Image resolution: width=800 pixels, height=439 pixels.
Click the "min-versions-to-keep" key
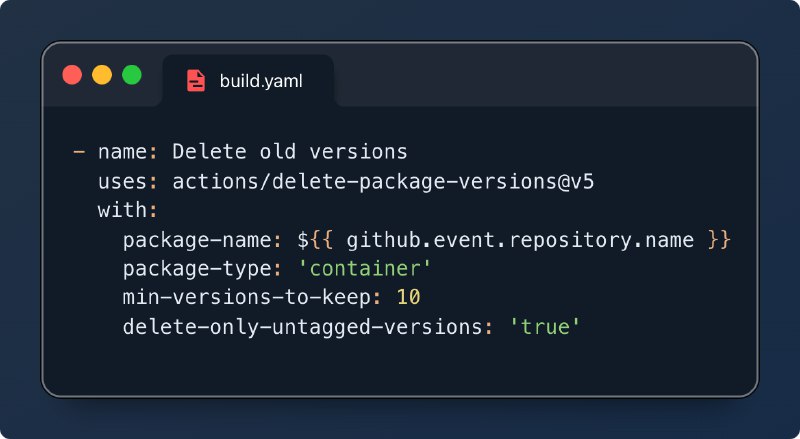click(x=253, y=298)
